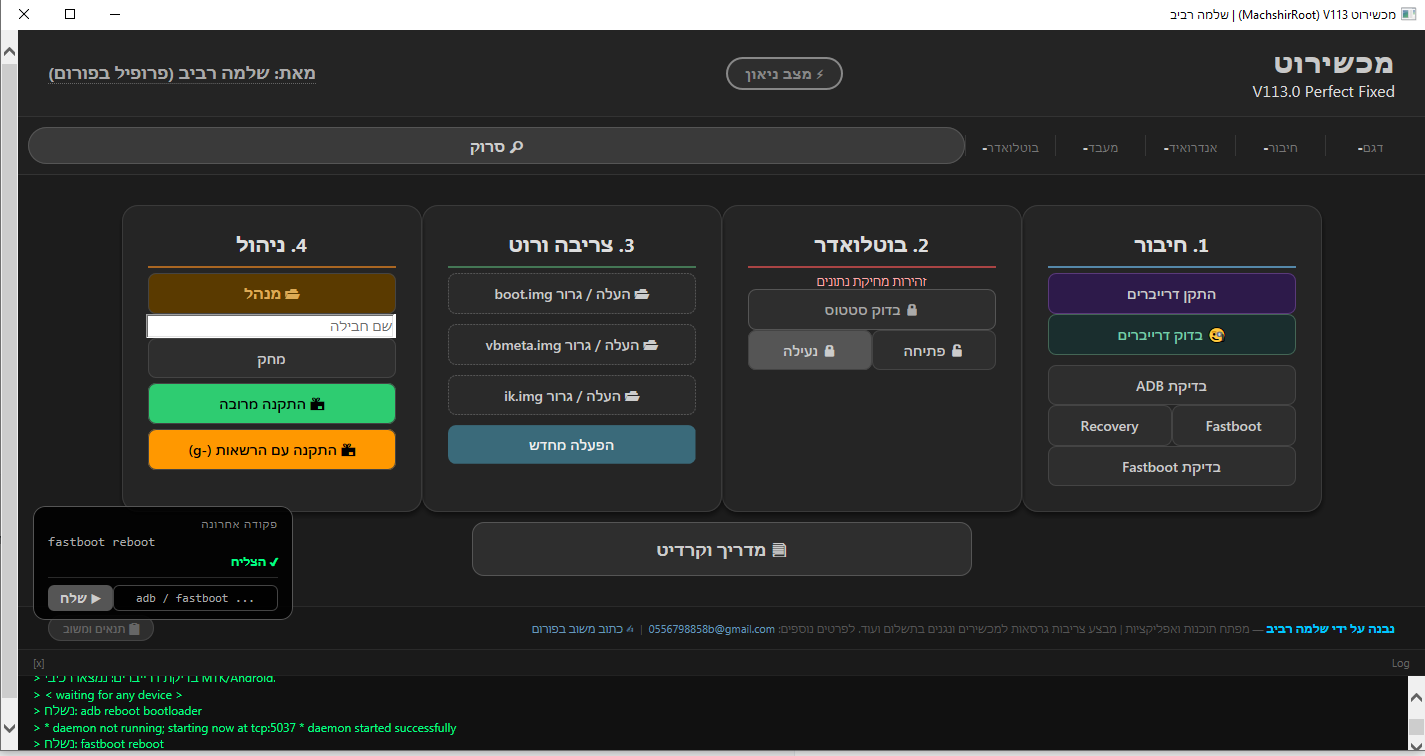Select פתיחה to unlock the bootloader
Viewport: 1425px width, 756px height.
pos(933,351)
